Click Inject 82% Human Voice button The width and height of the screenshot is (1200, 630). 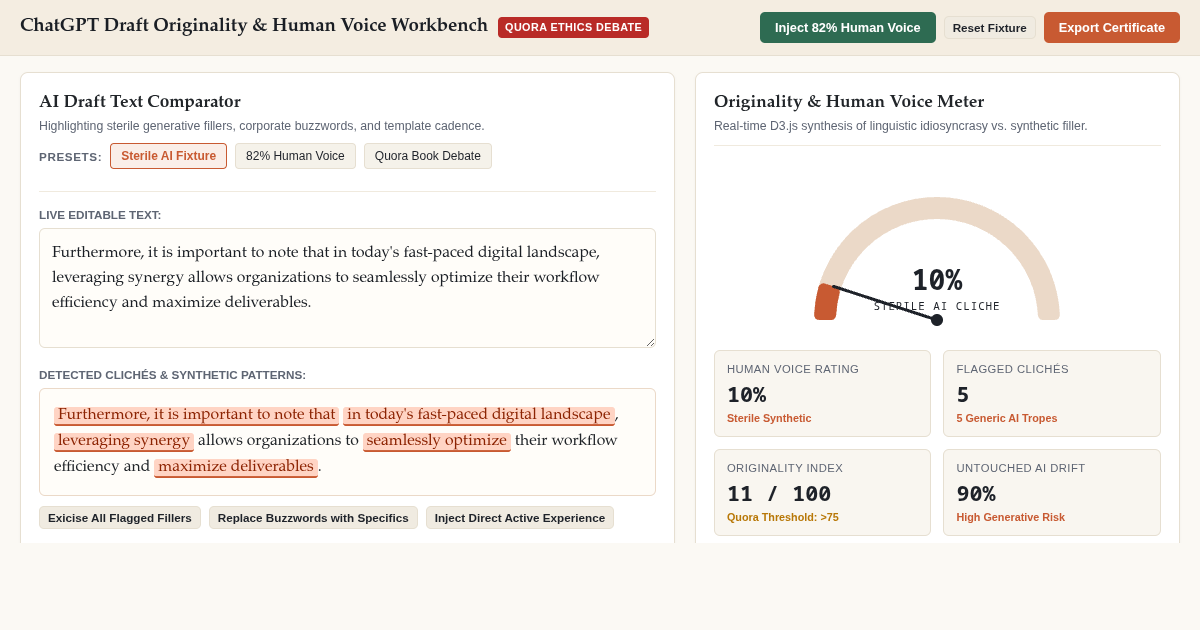point(847,27)
